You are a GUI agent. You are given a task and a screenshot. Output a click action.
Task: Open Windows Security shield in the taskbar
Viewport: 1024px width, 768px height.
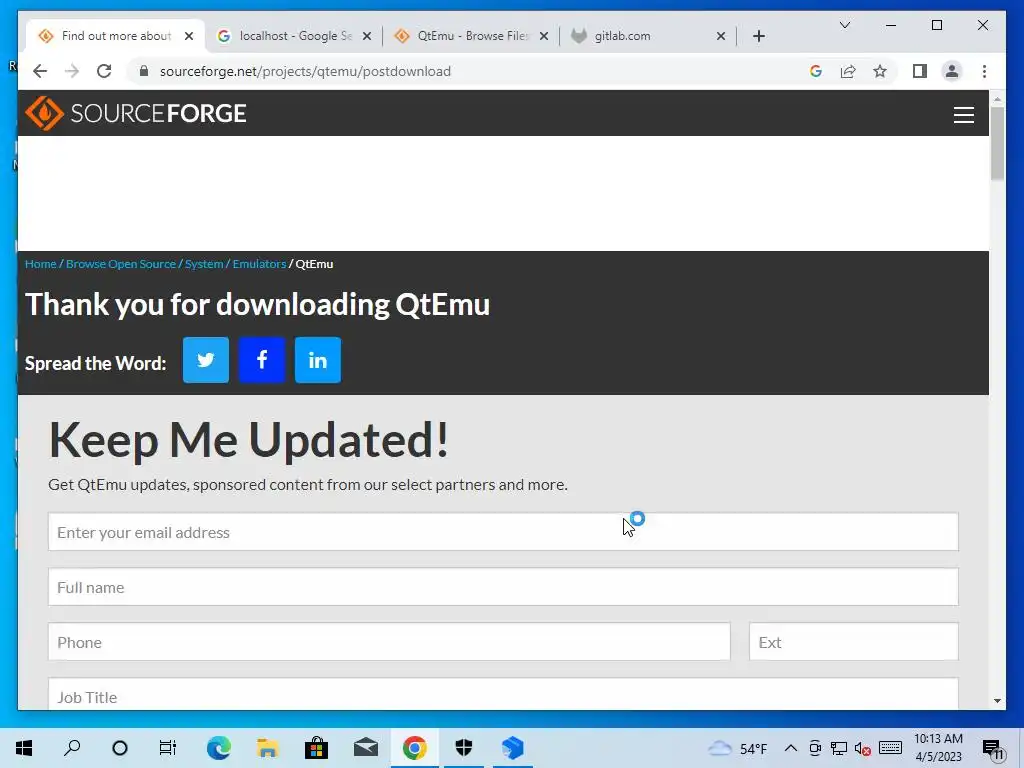tap(464, 748)
